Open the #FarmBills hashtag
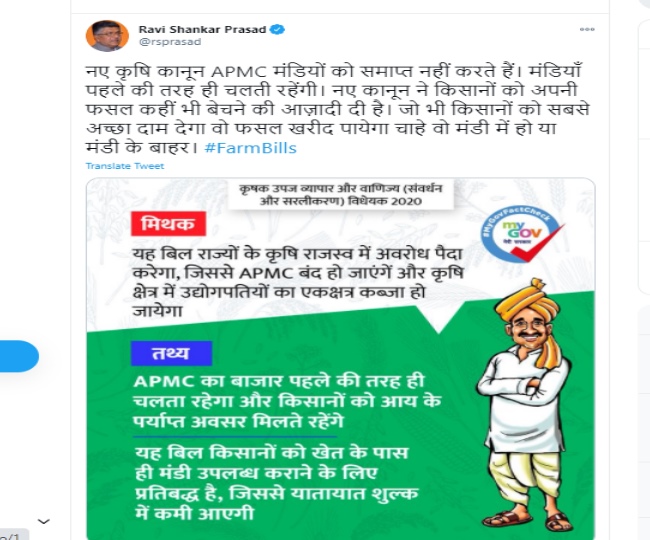Screen dimensions: 650x540 250,148
